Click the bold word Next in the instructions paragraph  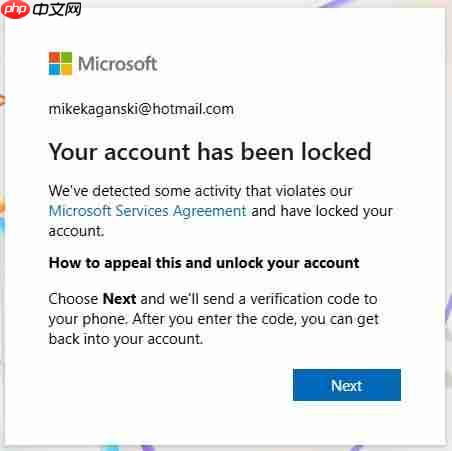point(119,299)
